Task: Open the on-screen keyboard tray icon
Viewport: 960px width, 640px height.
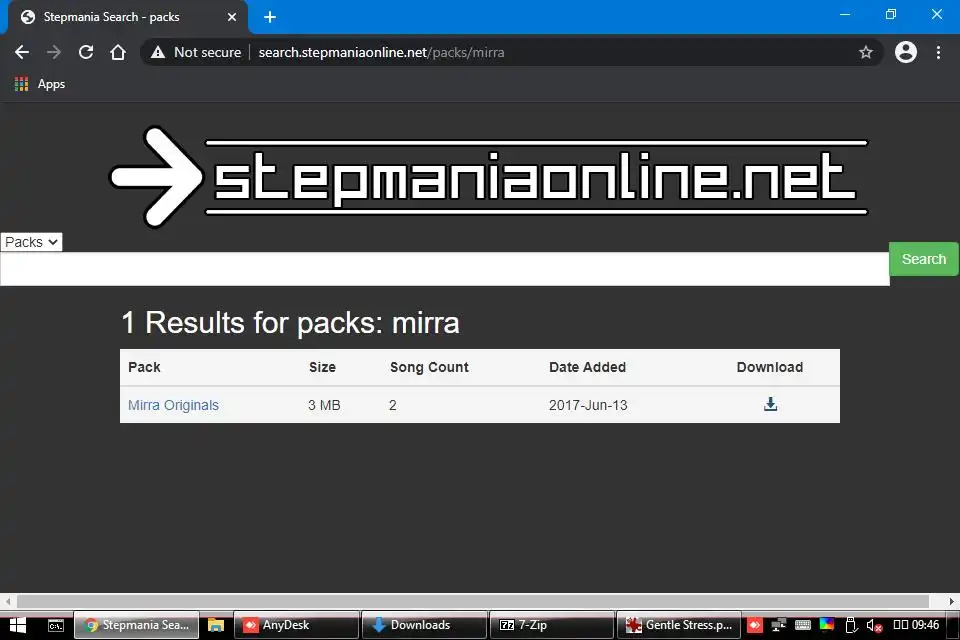Action: (x=803, y=625)
